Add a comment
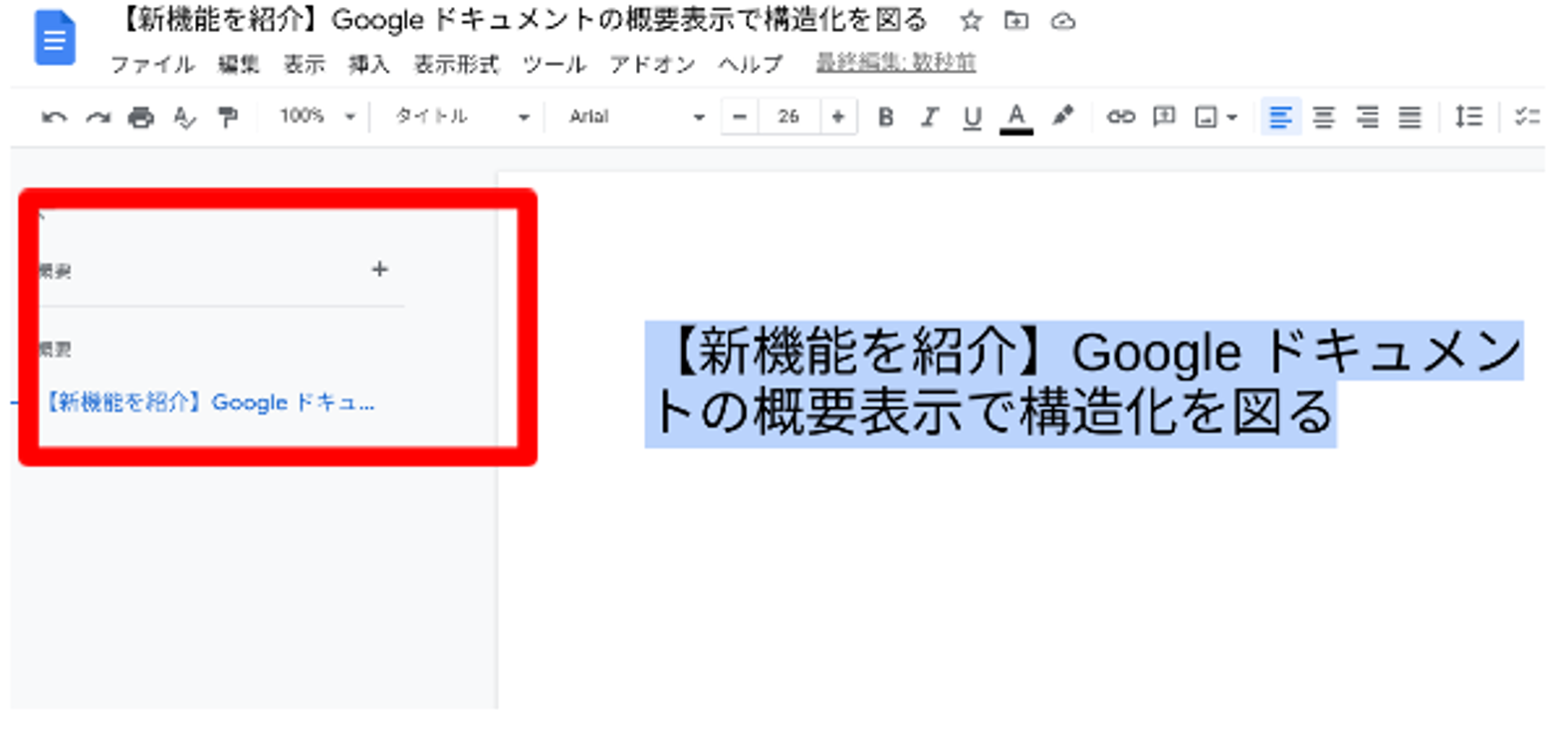Viewport: 1568px width, 730px height. pos(1164,117)
